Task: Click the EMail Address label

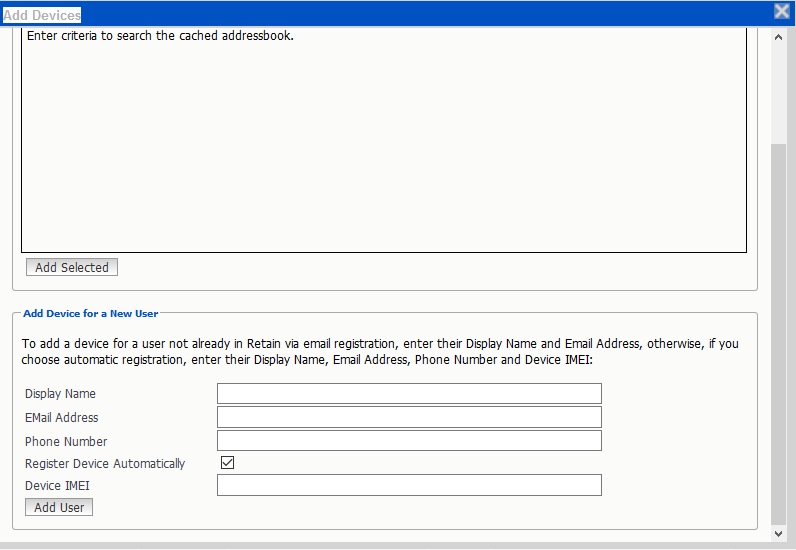Action: click(x=62, y=418)
